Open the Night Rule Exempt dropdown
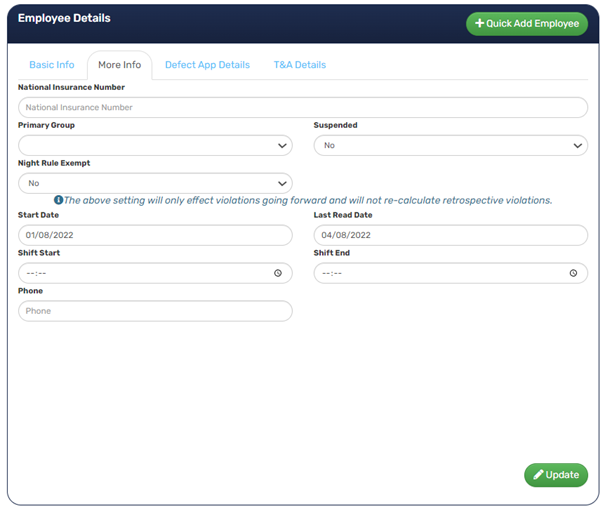605x511 pixels. tap(155, 183)
